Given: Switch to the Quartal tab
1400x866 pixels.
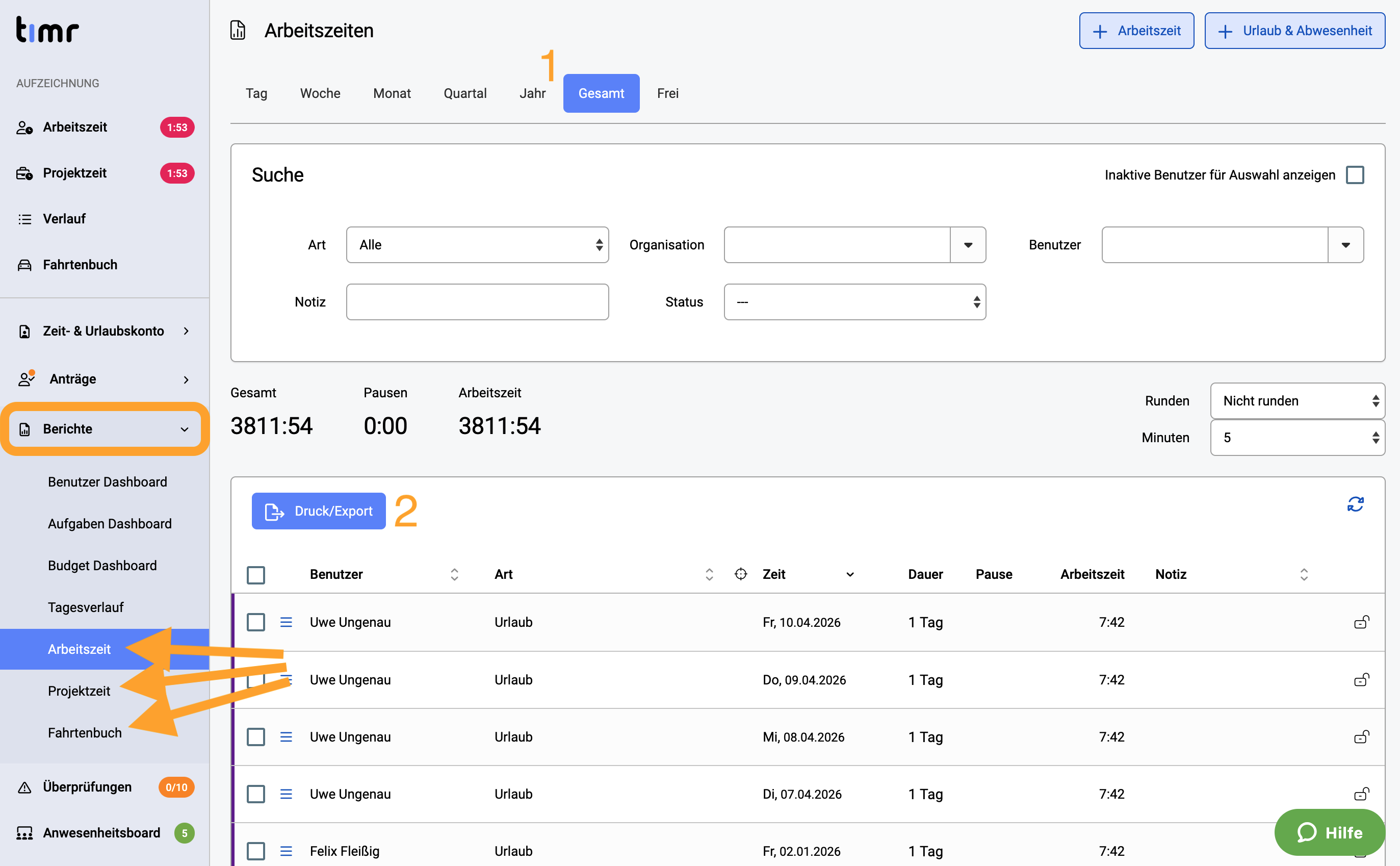Looking at the screenshot, I should coord(465,93).
